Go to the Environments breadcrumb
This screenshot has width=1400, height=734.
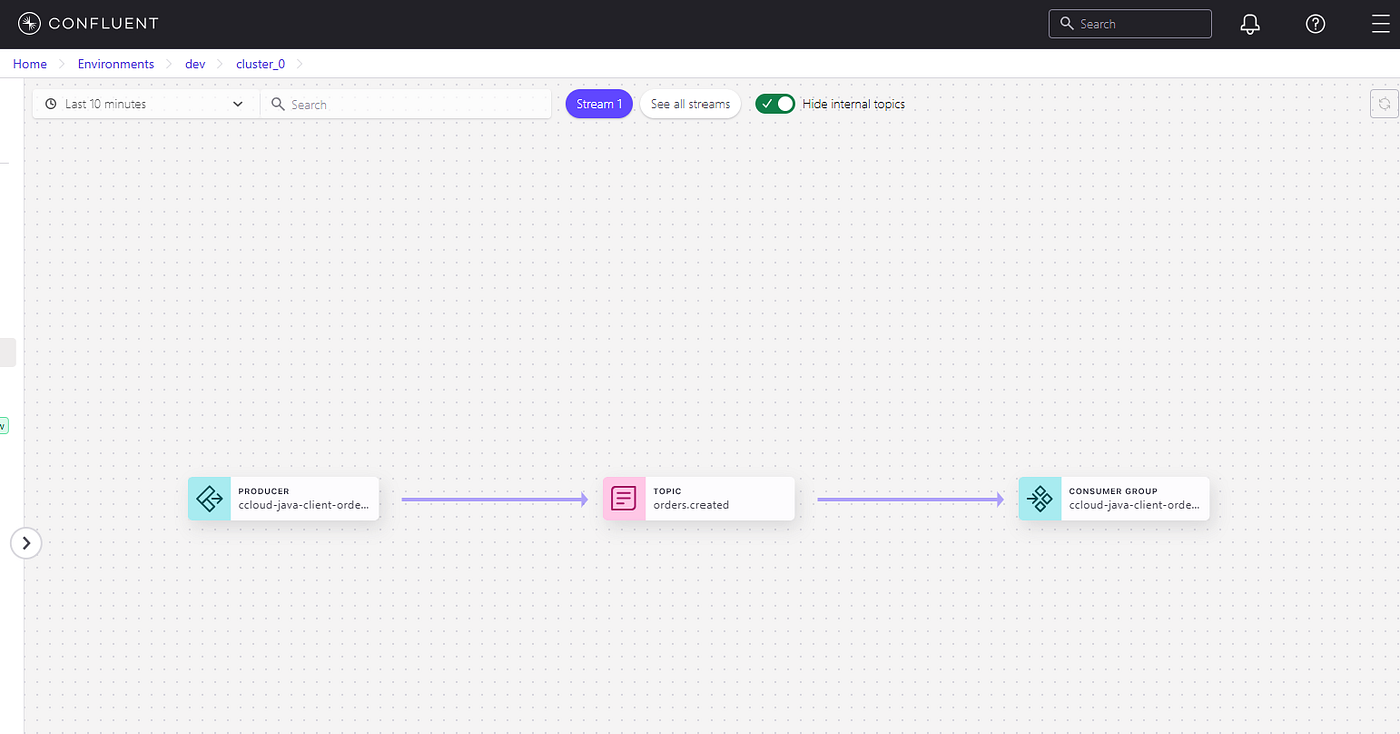pyautogui.click(x=116, y=64)
